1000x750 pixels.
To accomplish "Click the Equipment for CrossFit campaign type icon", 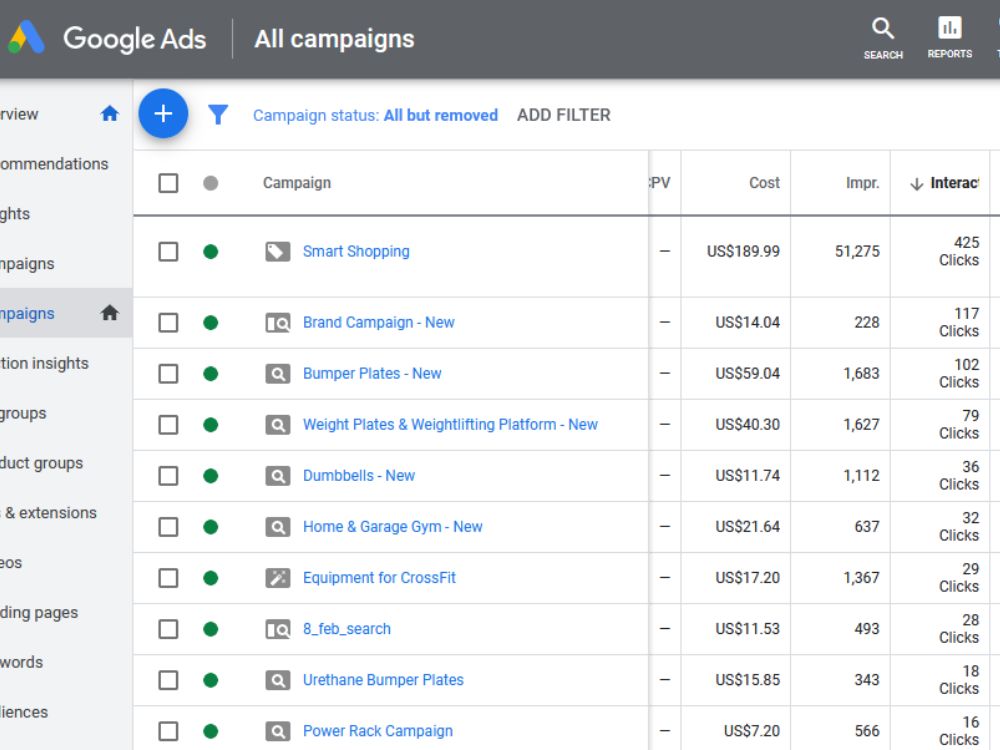I will 277,578.
